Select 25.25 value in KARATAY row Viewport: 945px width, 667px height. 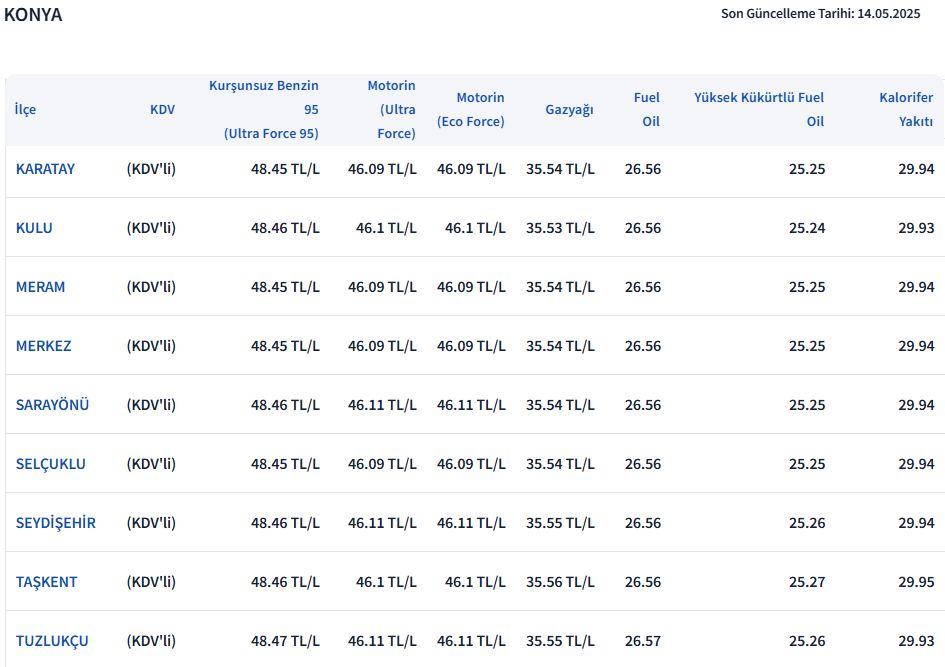tap(807, 169)
